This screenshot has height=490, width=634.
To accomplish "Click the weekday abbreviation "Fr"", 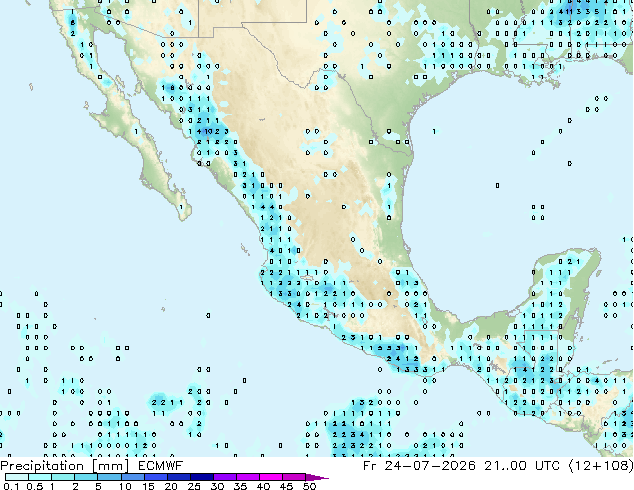I will [370, 466].
